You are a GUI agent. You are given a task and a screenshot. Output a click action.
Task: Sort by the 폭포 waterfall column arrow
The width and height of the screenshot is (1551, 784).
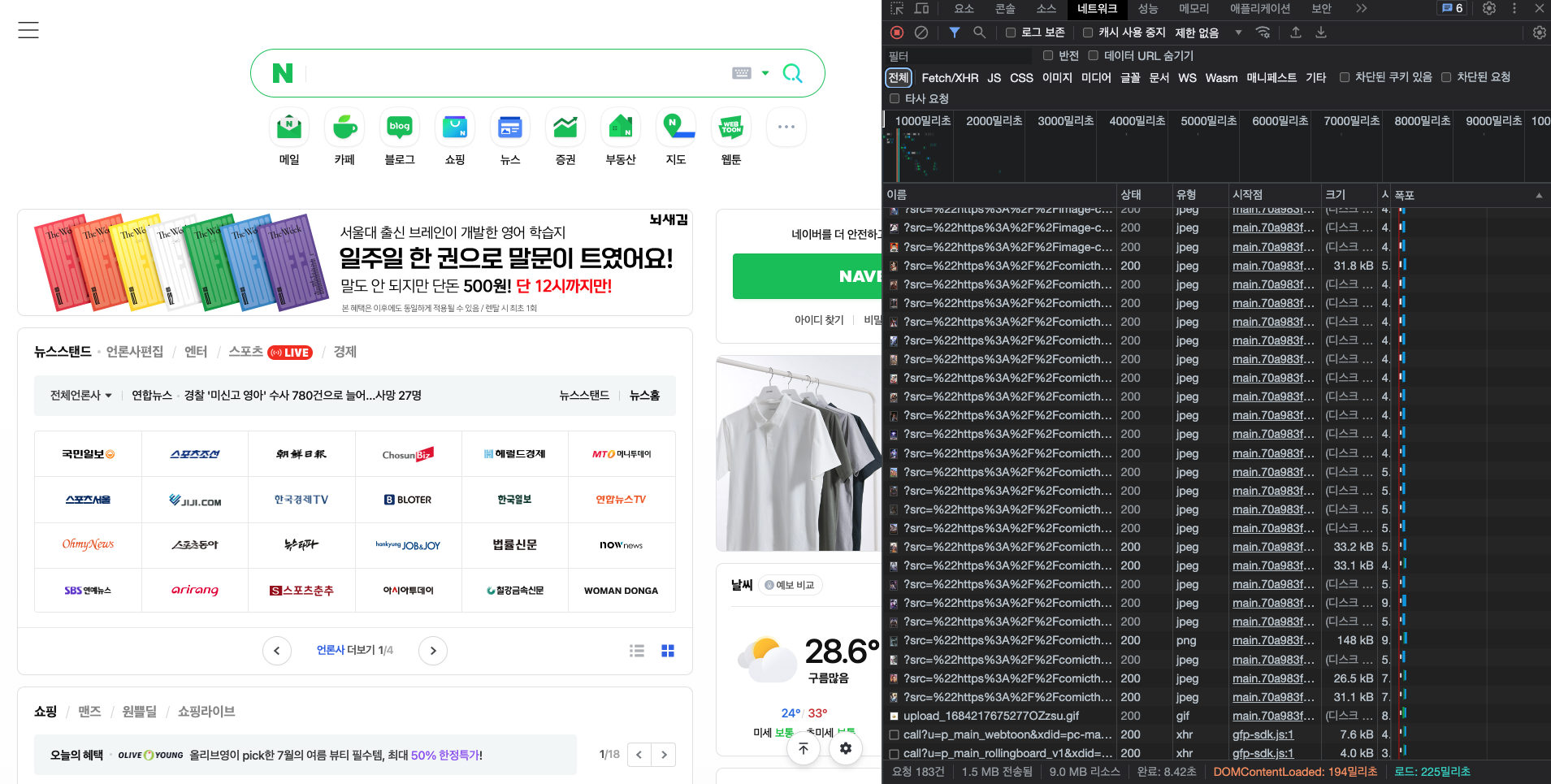pyautogui.click(x=1539, y=195)
